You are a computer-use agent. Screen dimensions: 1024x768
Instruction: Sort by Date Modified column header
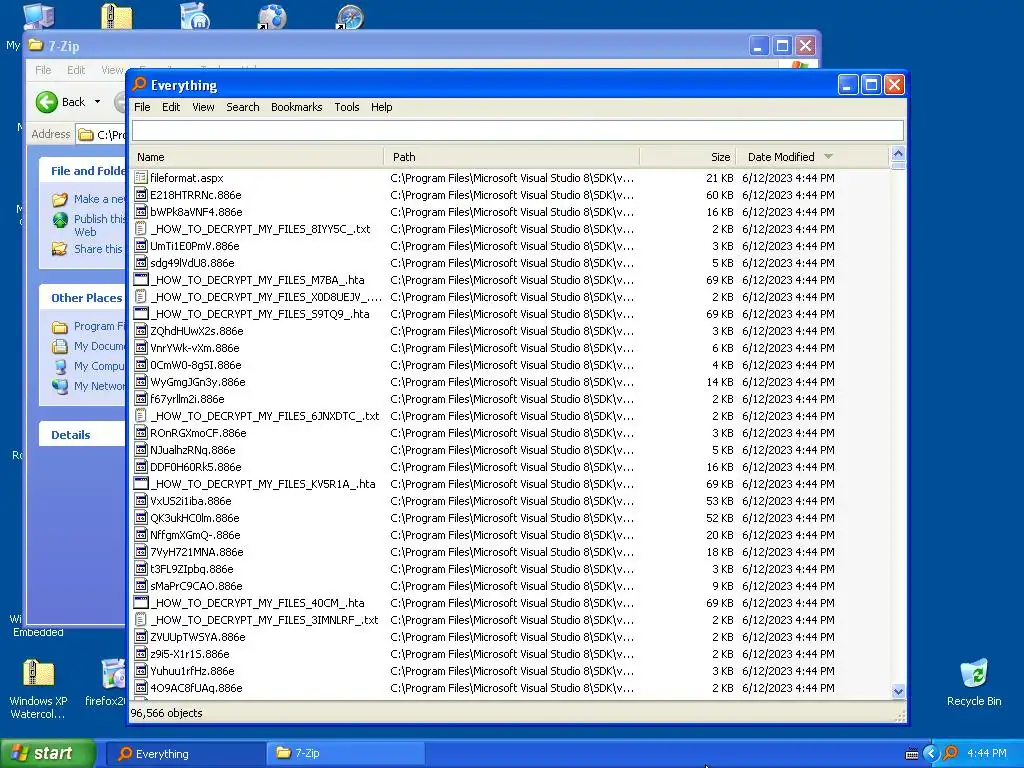pos(812,157)
